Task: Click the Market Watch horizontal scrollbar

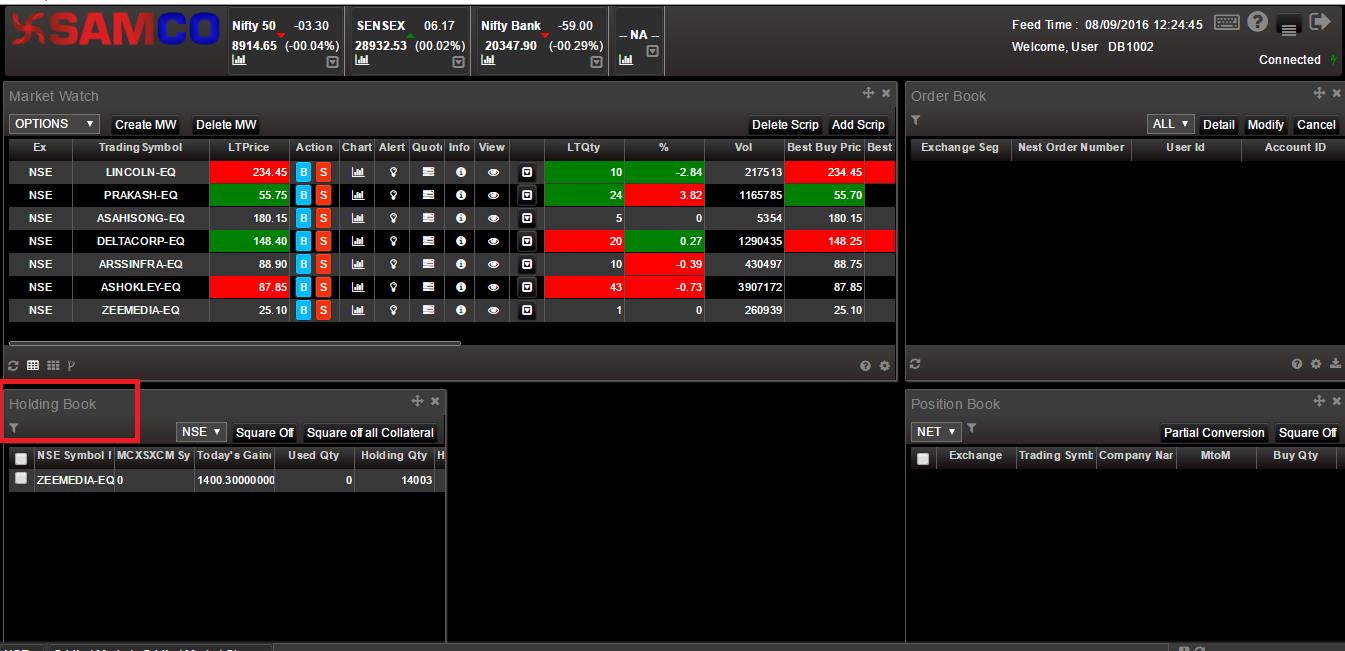Action: (235, 343)
